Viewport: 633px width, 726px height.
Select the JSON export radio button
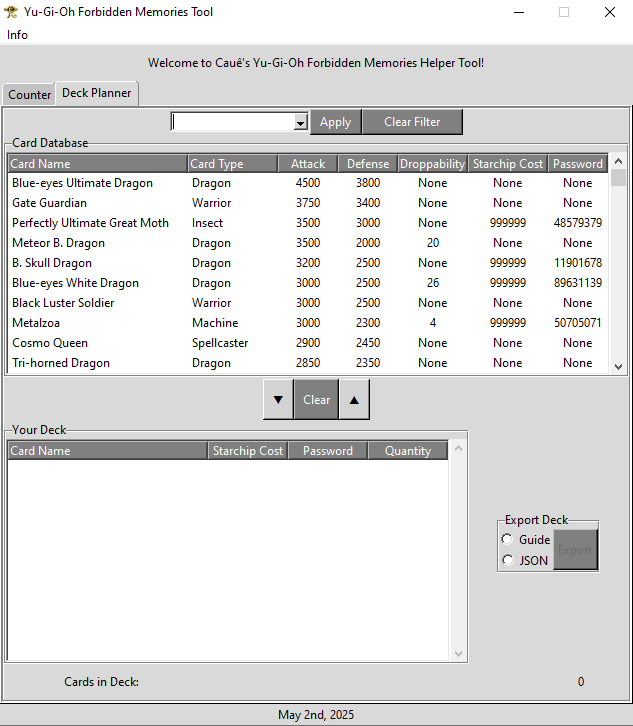(508, 560)
